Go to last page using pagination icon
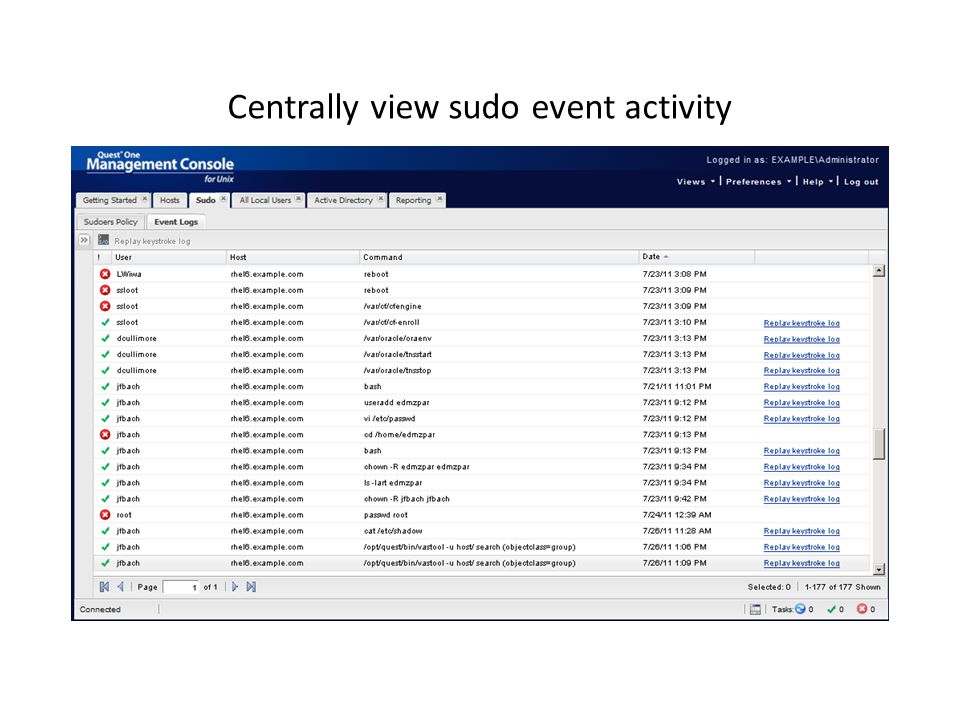This screenshot has width=960, height=720. pyautogui.click(x=251, y=587)
